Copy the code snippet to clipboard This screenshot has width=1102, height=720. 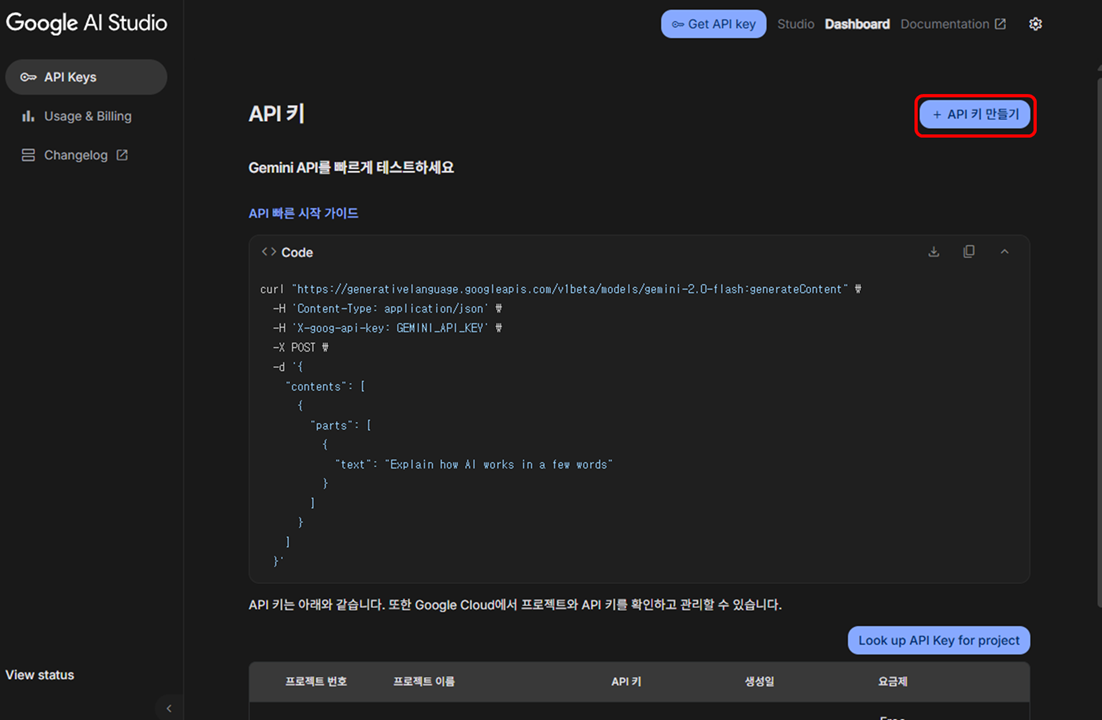pos(968,252)
